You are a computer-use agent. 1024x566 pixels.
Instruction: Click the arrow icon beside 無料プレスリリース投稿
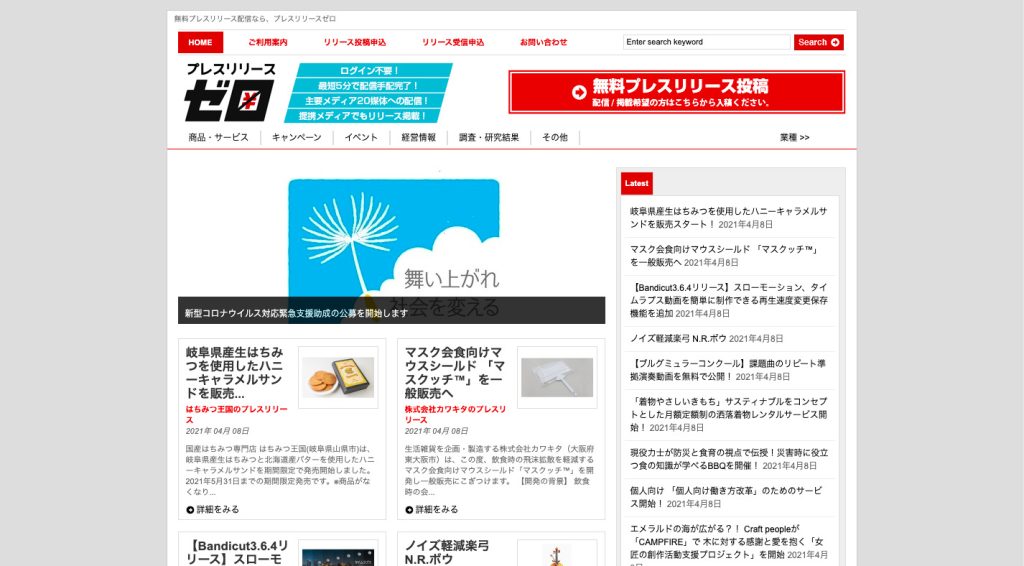point(579,92)
